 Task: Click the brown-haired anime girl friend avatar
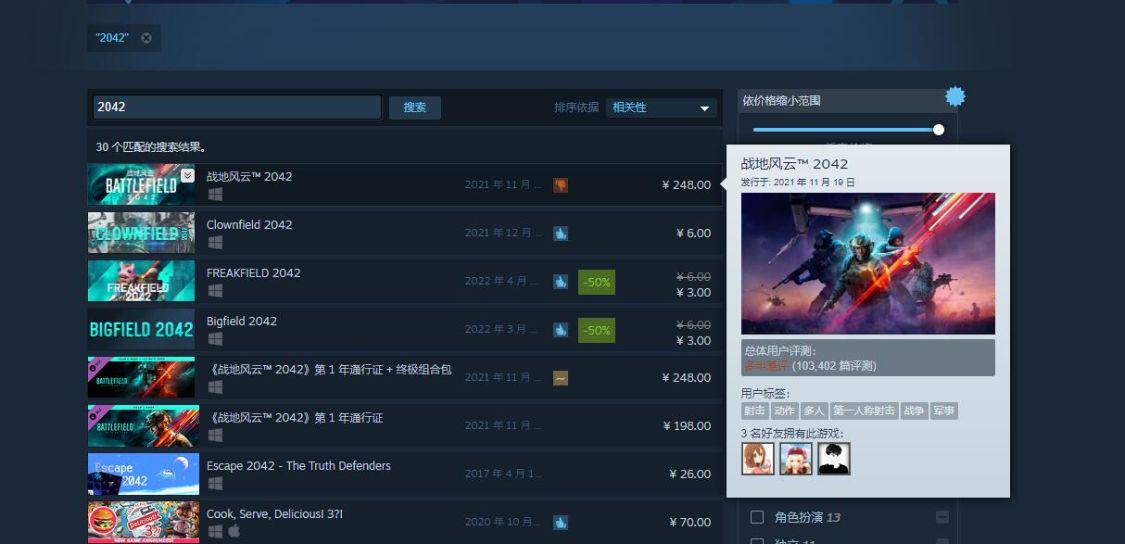pos(758,459)
